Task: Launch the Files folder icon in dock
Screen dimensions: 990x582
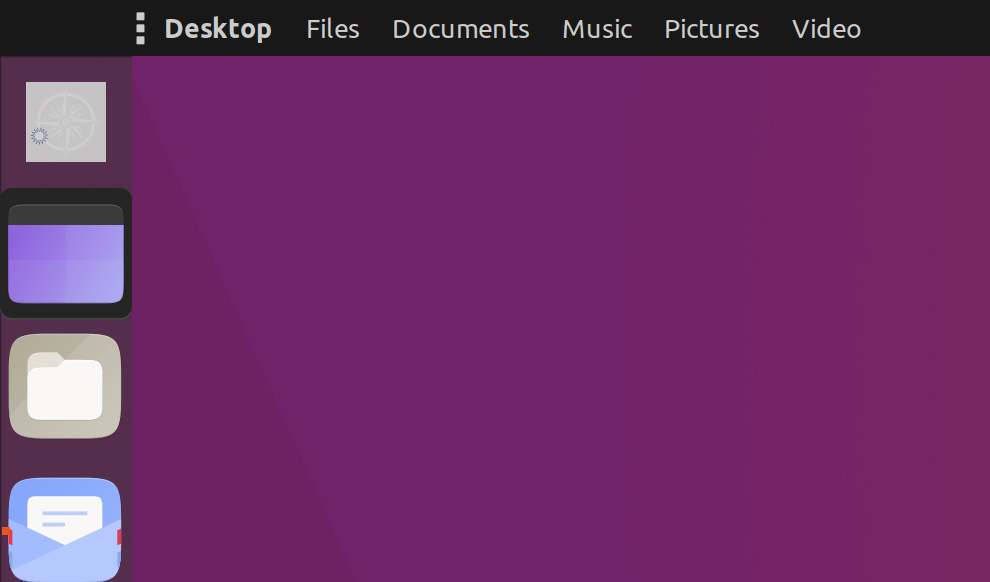Action: coord(65,386)
